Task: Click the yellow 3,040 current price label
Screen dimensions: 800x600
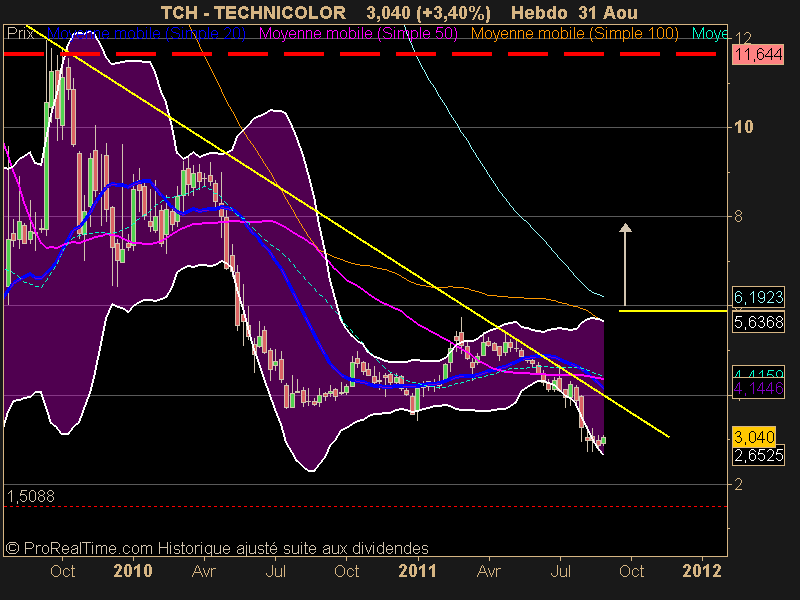Action: pyautogui.click(x=754, y=437)
